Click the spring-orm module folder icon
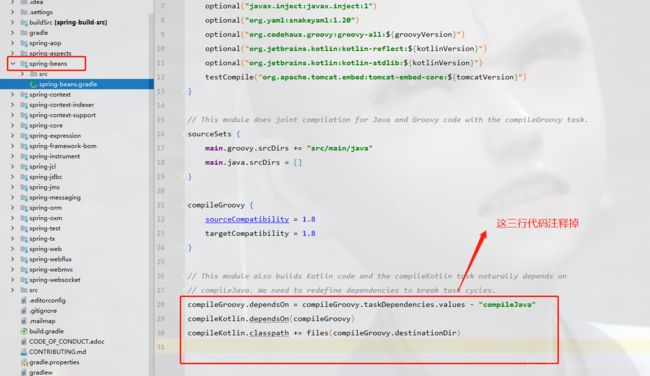Screen dimensions: 650x376 coord(24,208)
